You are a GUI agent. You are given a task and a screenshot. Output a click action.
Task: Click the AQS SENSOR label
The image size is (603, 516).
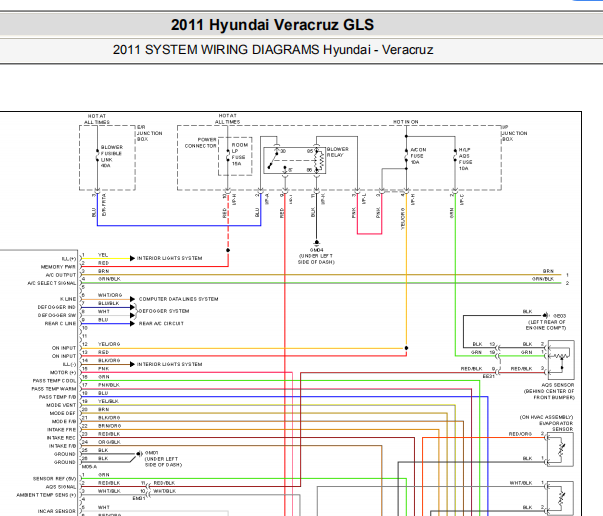coord(549,391)
